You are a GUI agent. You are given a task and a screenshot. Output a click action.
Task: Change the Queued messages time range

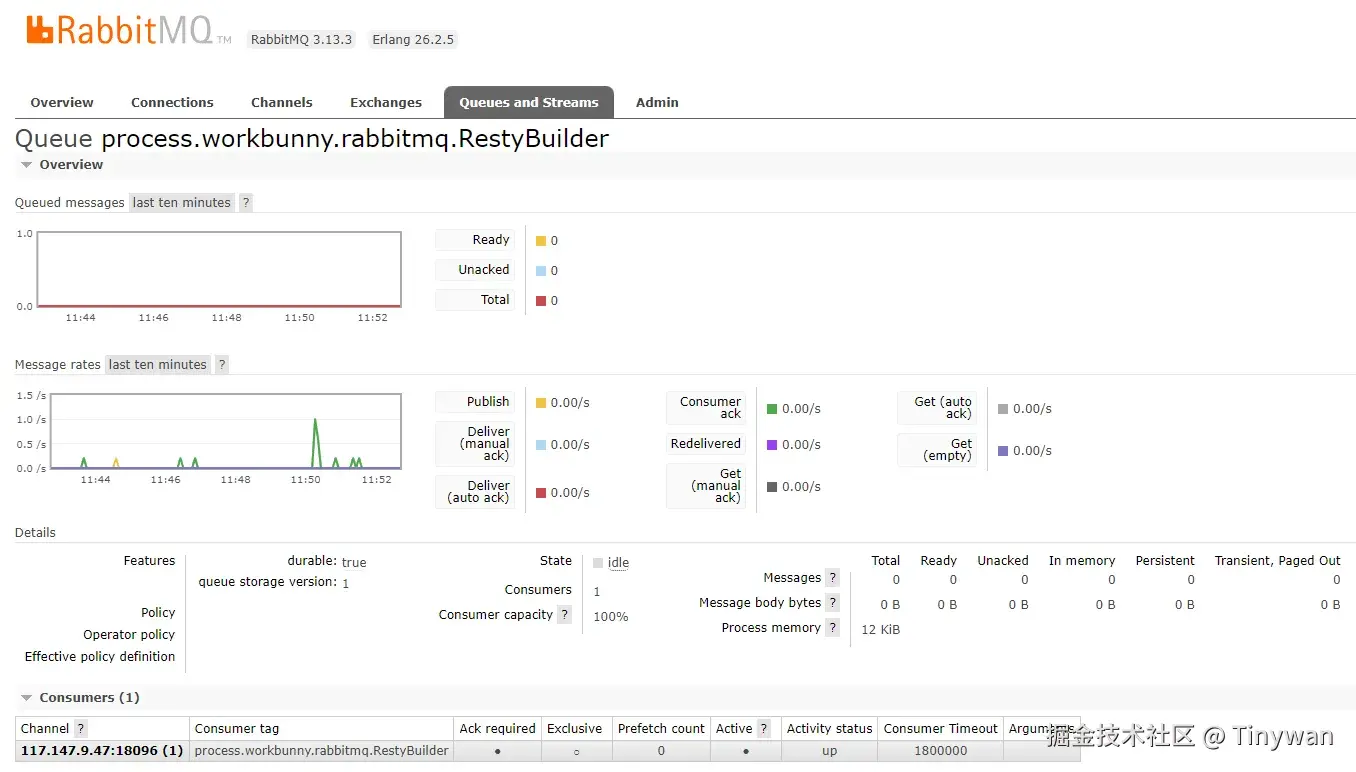(x=181, y=202)
